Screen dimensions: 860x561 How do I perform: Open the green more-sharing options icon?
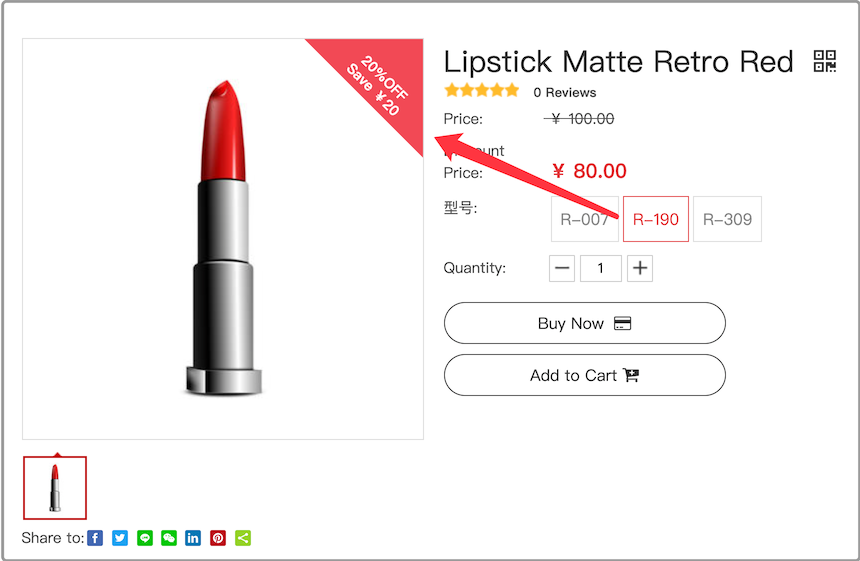[x=243, y=538]
